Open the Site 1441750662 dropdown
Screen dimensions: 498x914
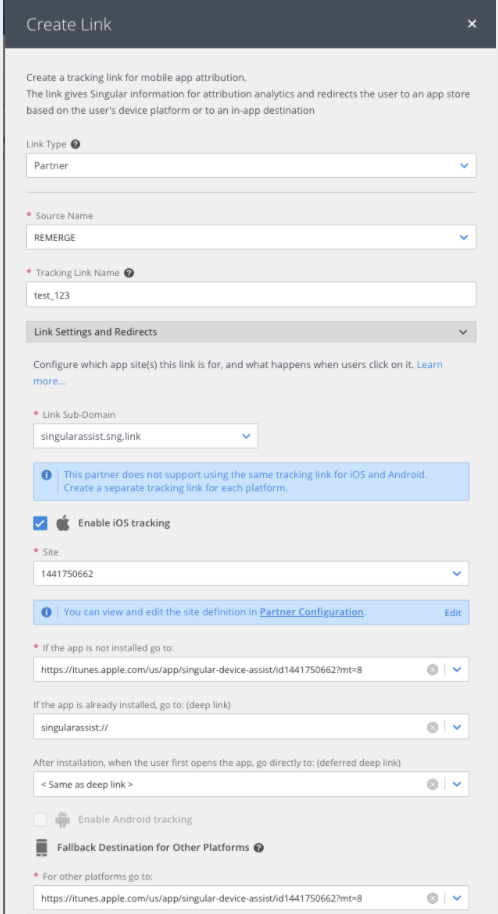coord(251,574)
